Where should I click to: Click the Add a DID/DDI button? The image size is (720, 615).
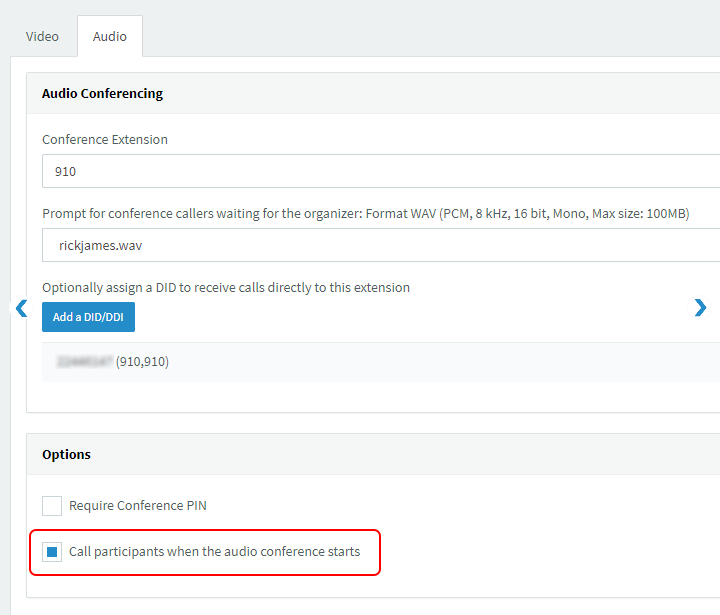click(x=88, y=317)
